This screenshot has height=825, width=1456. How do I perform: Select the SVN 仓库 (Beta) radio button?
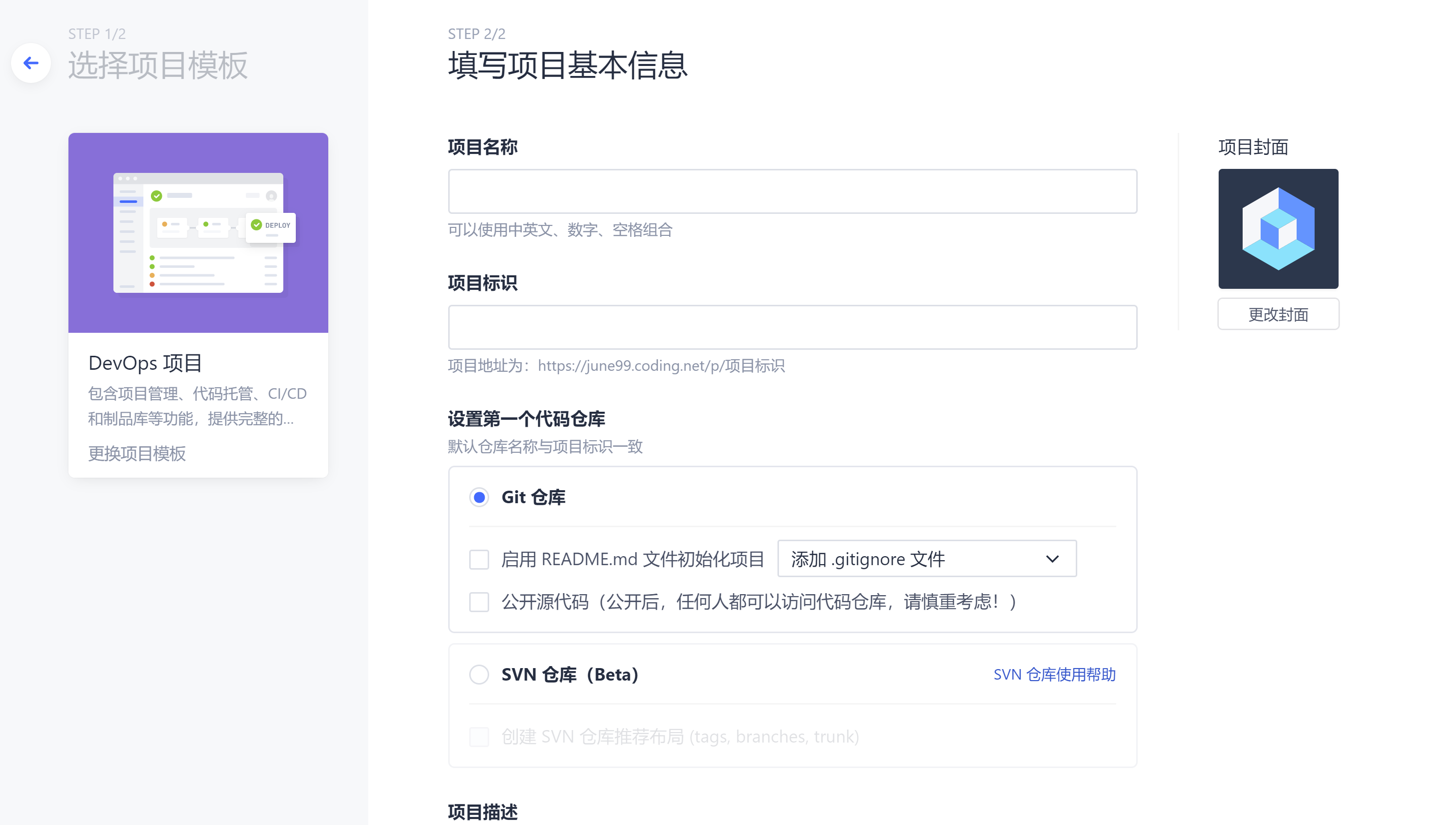479,675
